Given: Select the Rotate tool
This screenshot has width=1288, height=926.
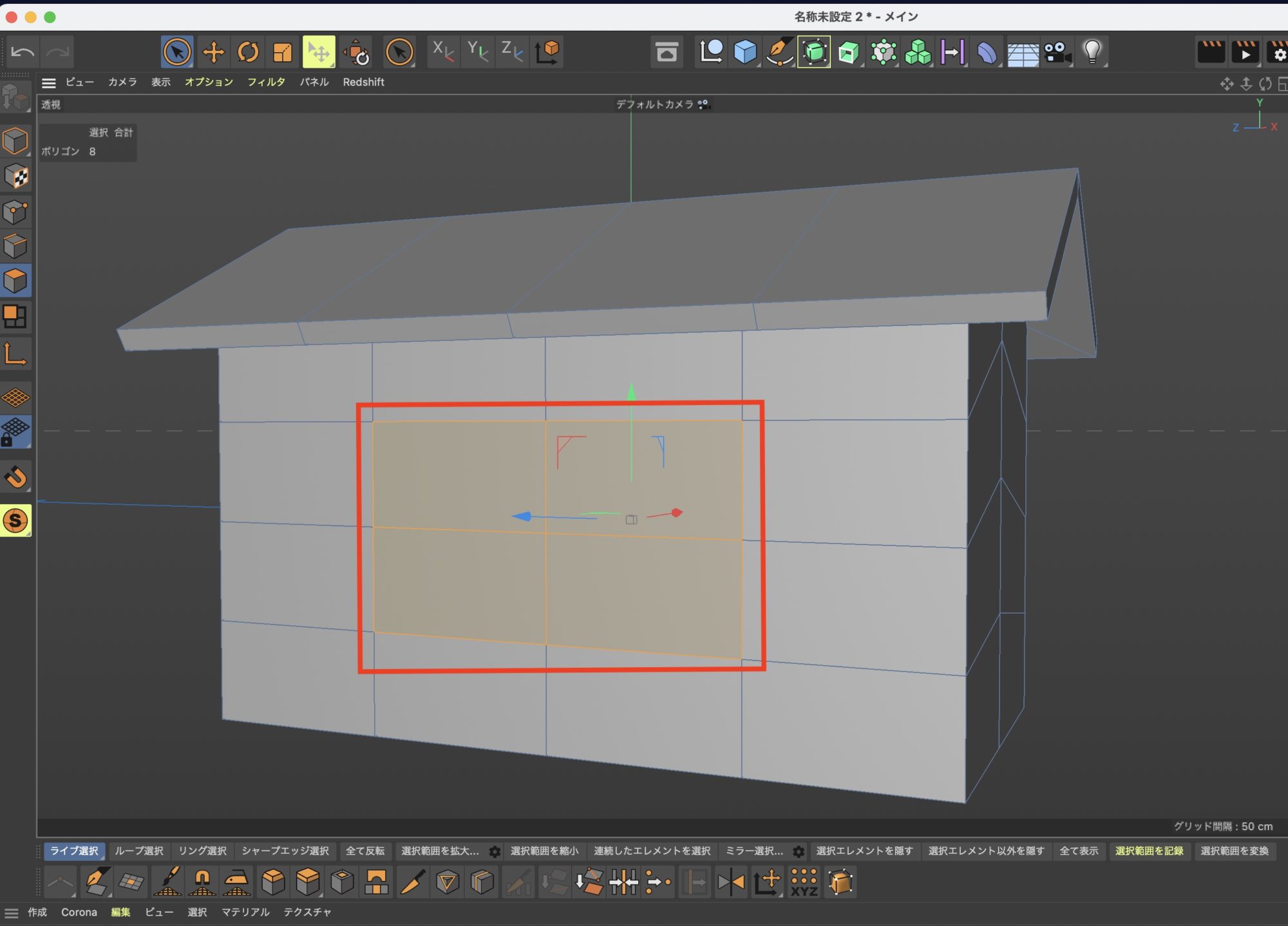Looking at the screenshot, I should coord(248,52).
